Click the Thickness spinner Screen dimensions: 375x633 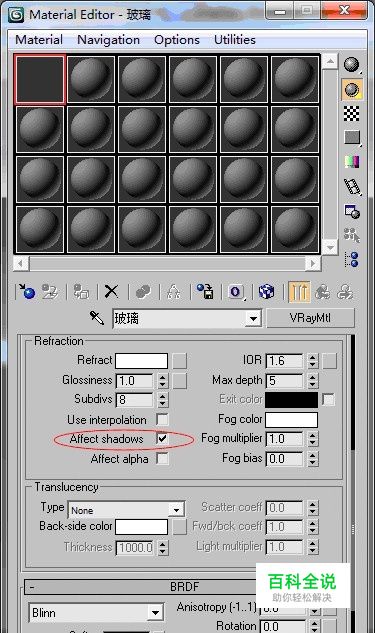click(x=162, y=547)
